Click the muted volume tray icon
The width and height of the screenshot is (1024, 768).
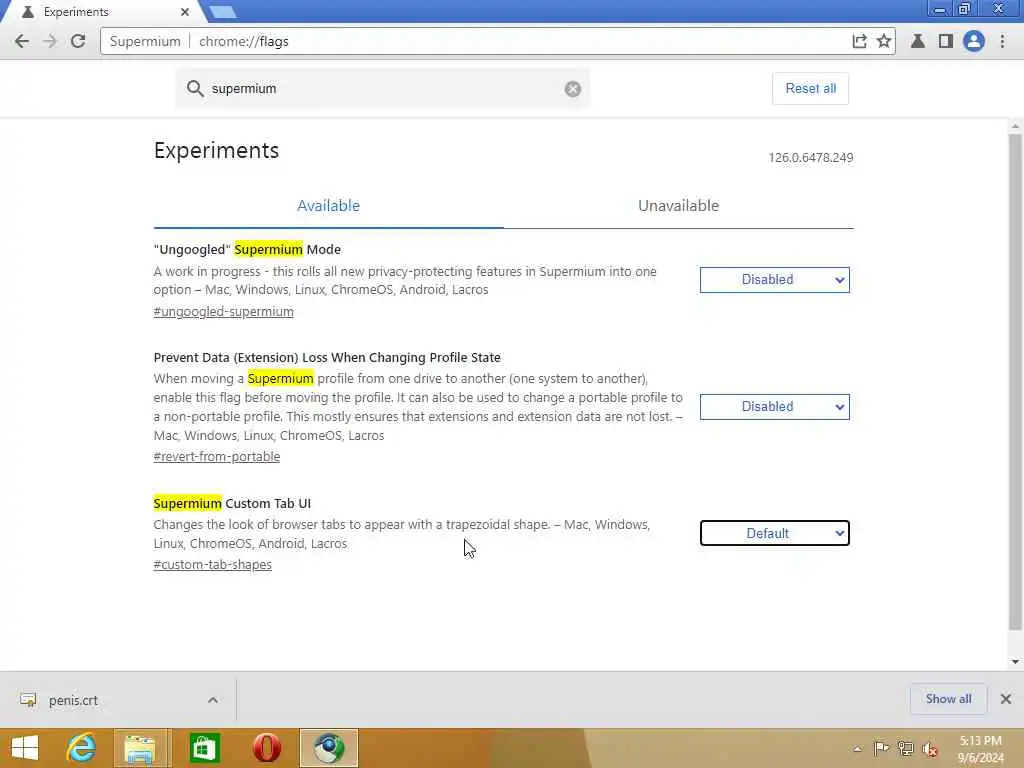(930, 748)
